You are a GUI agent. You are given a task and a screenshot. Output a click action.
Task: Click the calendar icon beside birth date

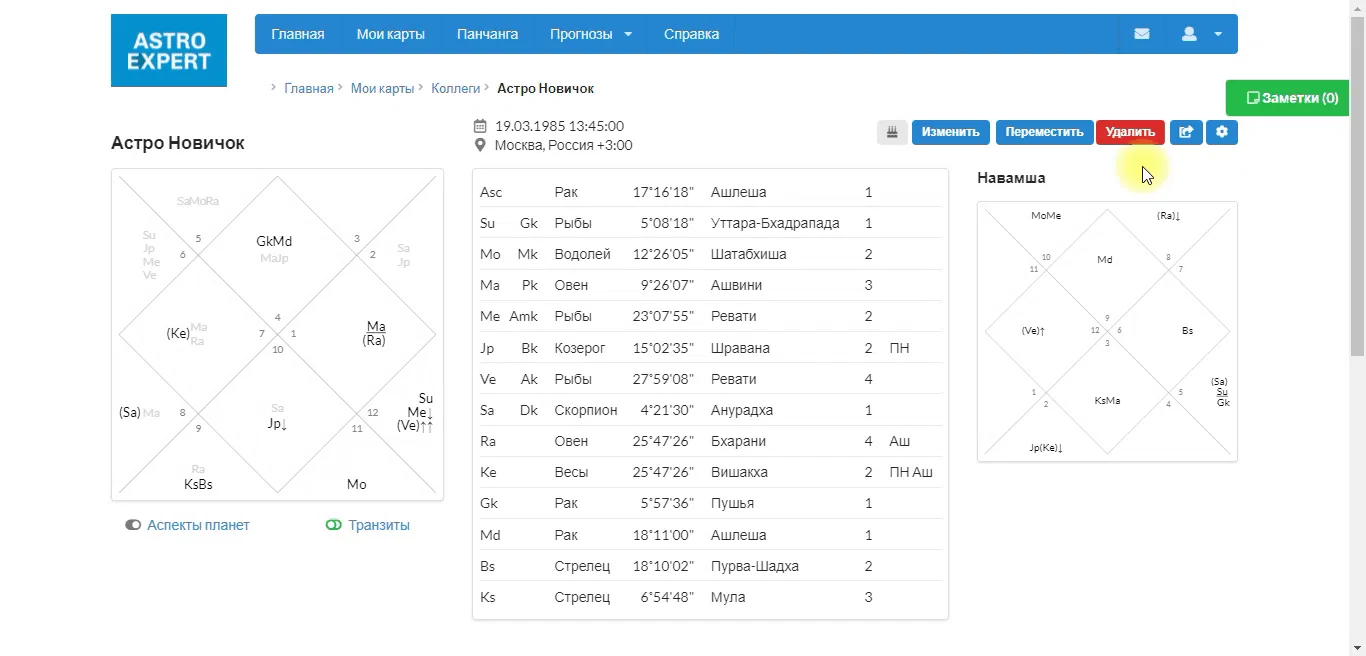[480, 126]
